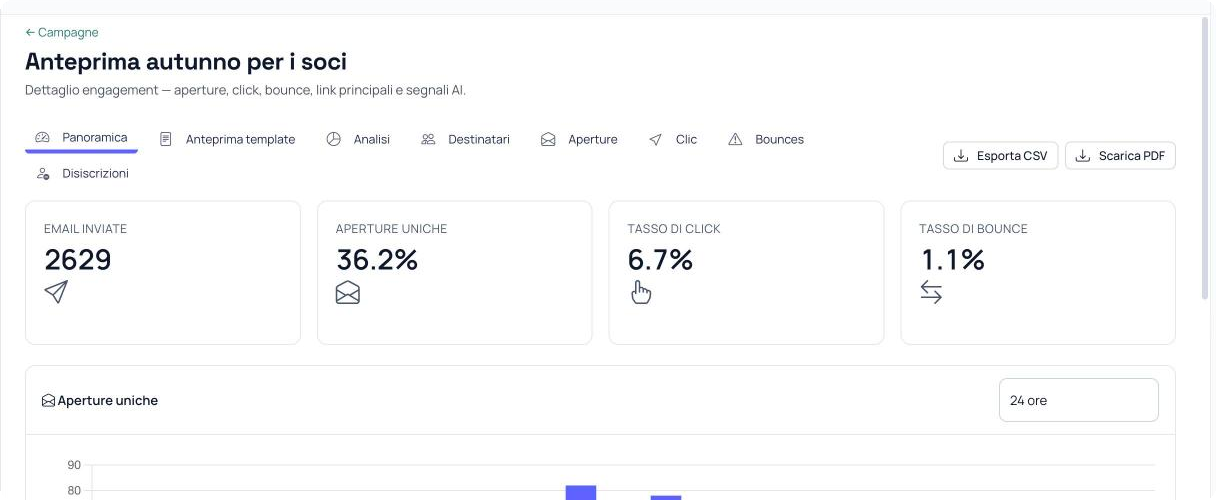The image size is (1216, 500).
Task: Click the Tasso di click value 6.7%
Action: coord(660,260)
